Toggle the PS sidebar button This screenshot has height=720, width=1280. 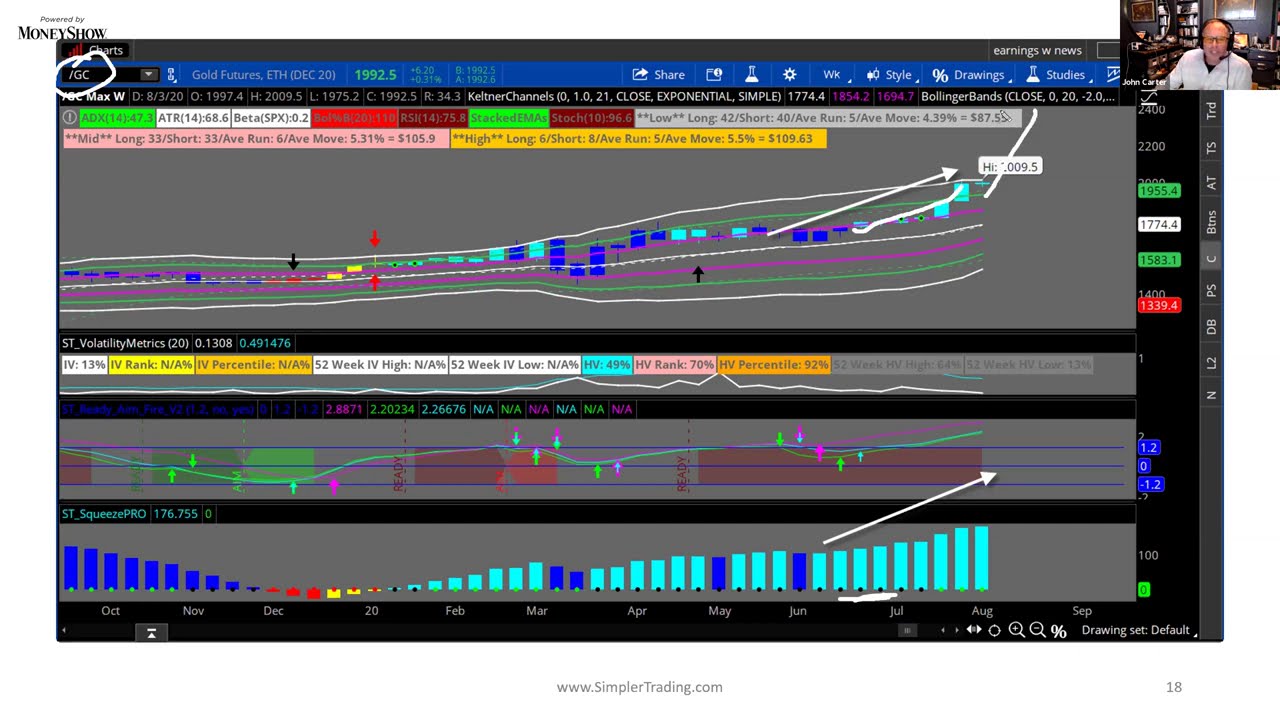click(1211, 291)
